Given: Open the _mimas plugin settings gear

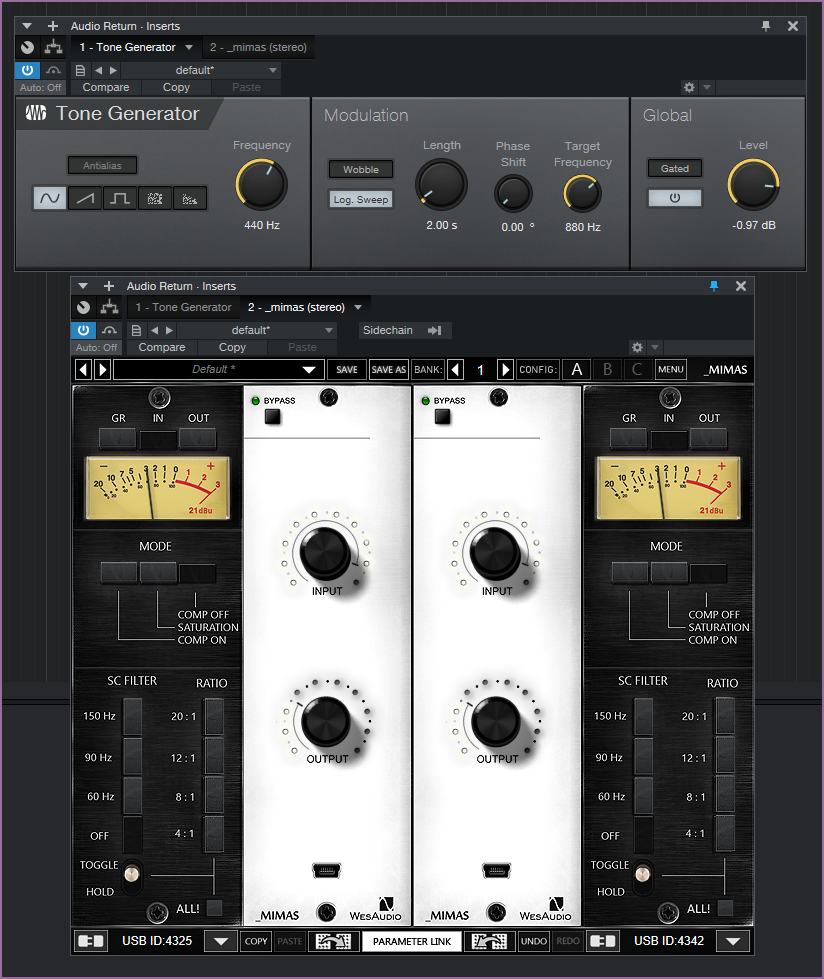Looking at the screenshot, I should click(x=637, y=347).
